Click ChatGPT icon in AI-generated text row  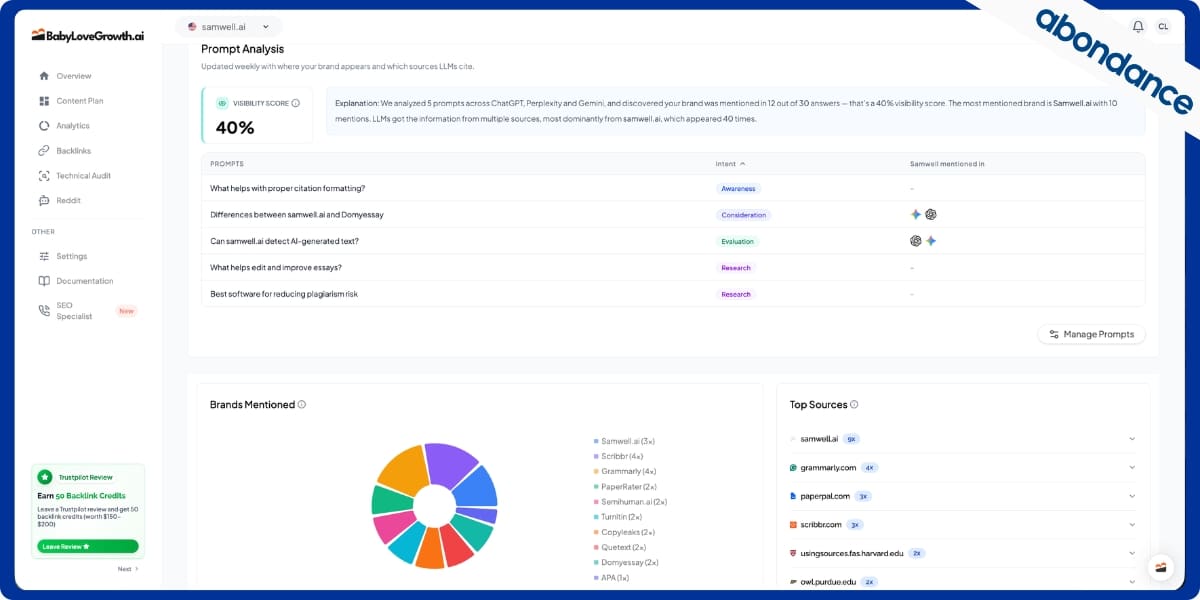pos(916,241)
